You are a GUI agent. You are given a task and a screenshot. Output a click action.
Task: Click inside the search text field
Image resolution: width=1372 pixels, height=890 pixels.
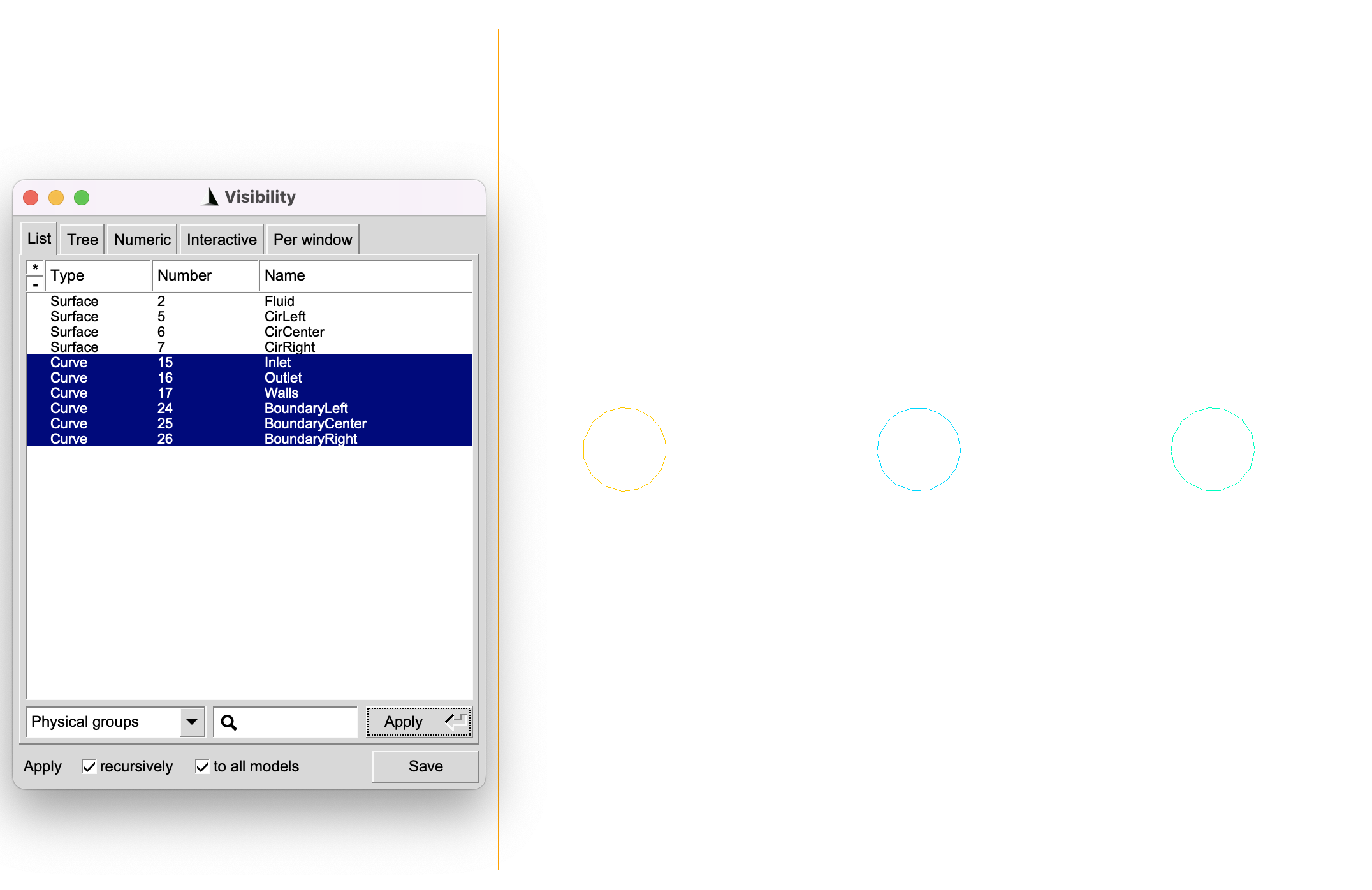click(293, 722)
